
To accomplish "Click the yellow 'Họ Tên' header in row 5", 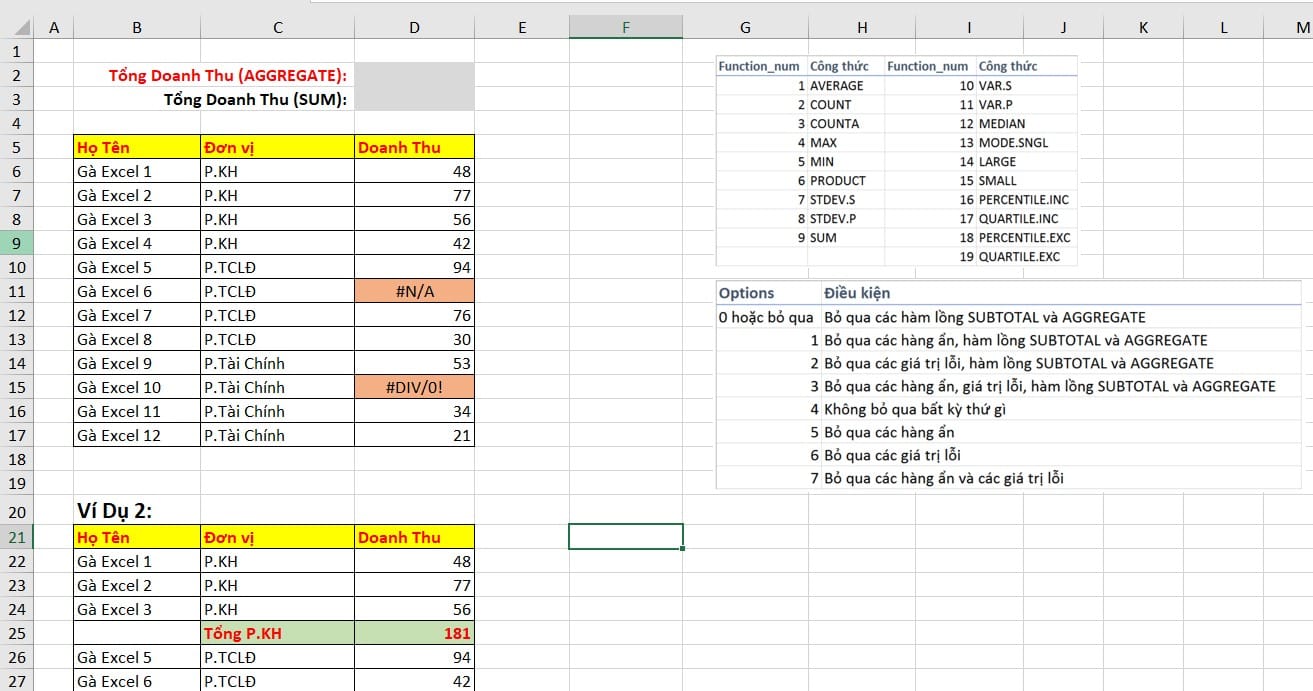I will point(137,147).
